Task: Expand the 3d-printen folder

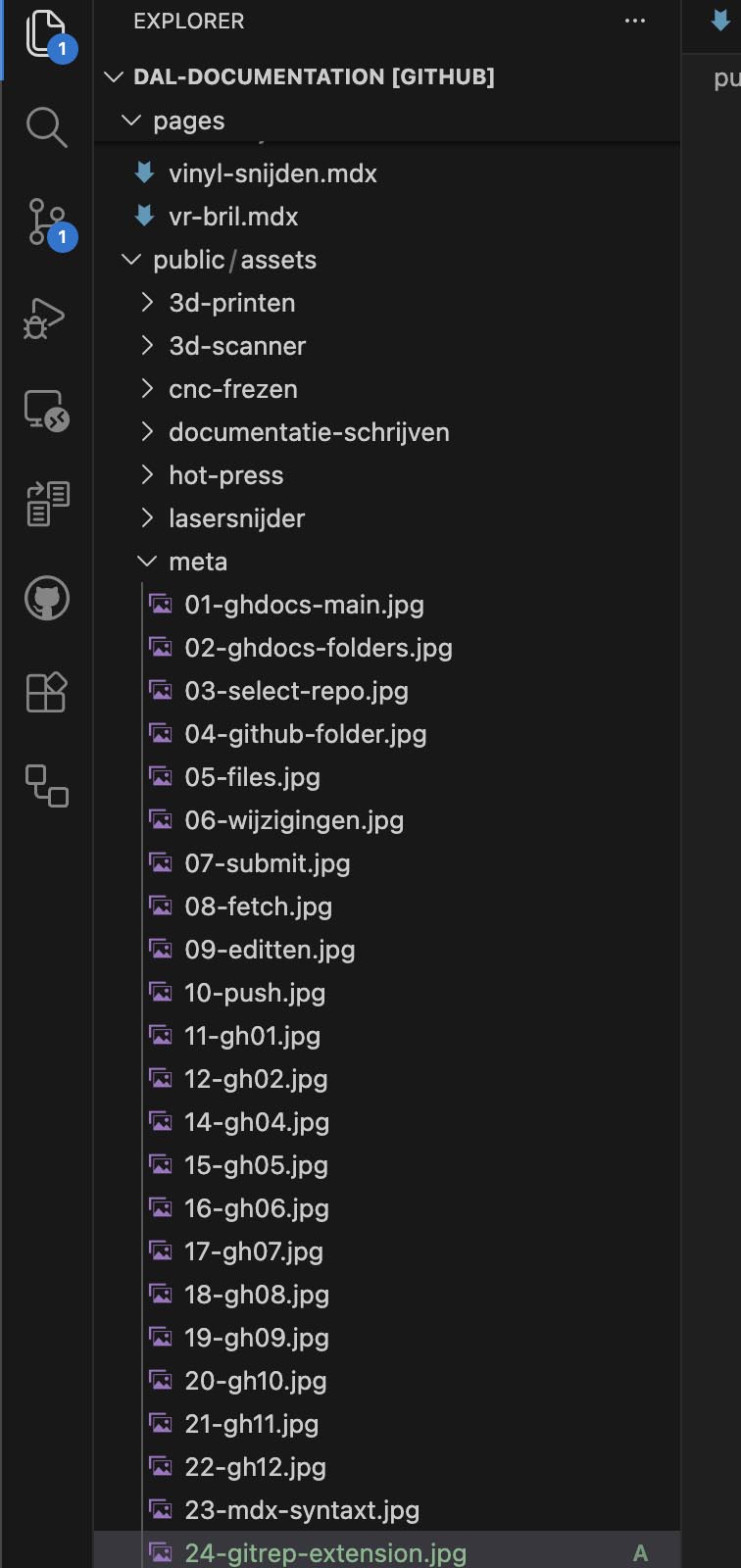Action: (x=231, y=303)
